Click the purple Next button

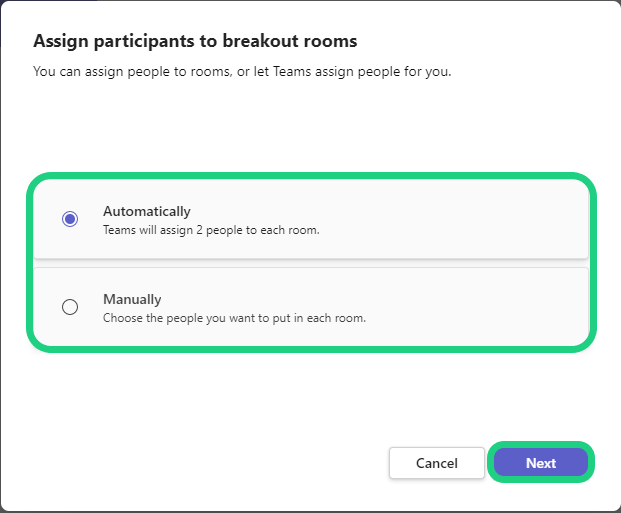[541, 463]
